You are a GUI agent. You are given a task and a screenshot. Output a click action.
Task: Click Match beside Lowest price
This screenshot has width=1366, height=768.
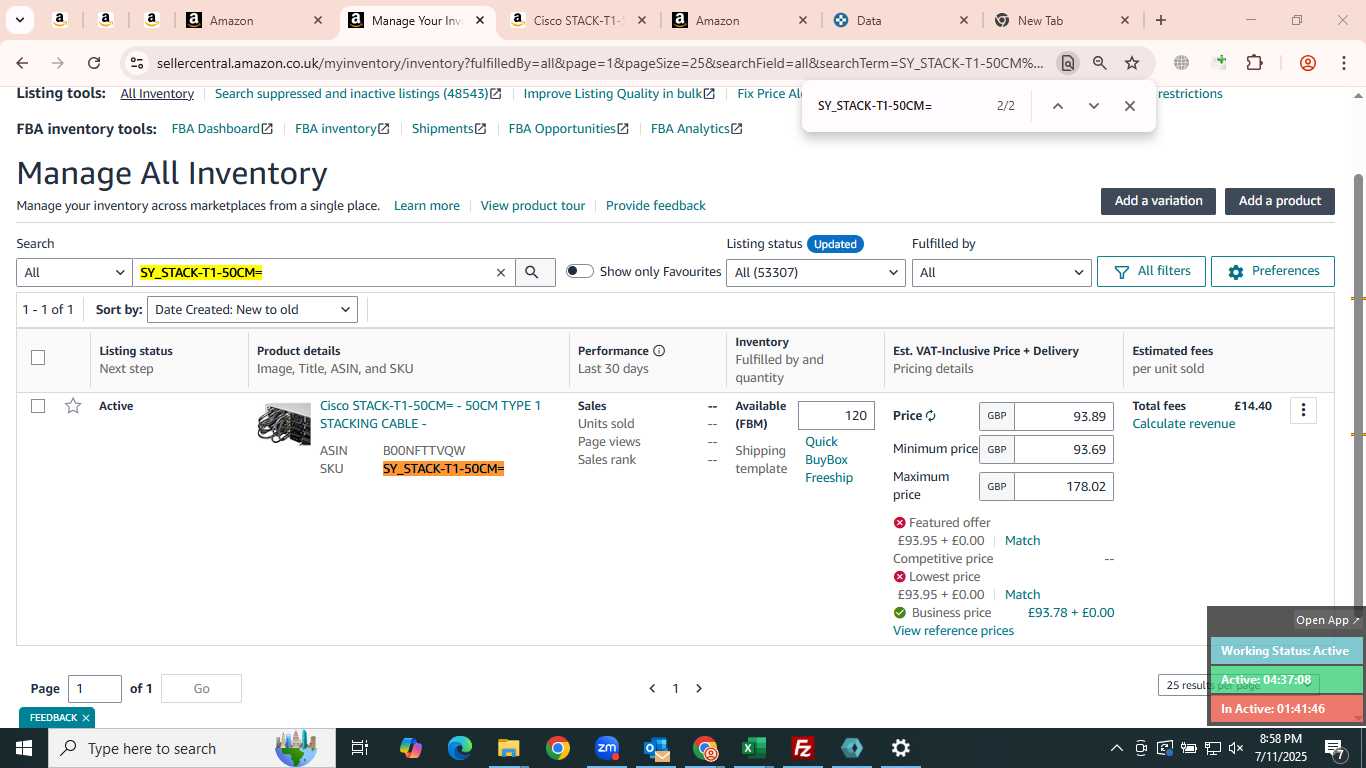(1022, 594)
